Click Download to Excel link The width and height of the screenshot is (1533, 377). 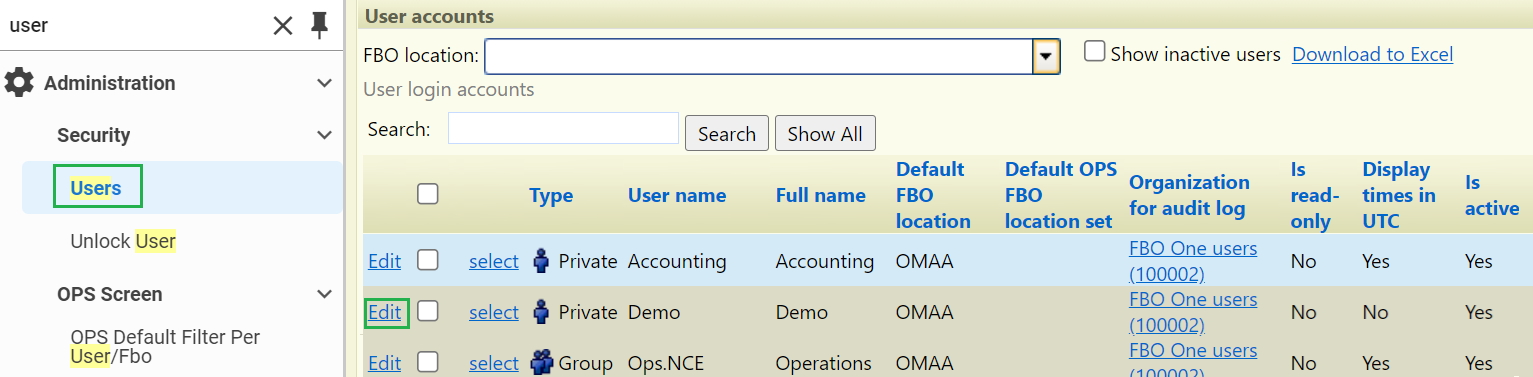(x=1372, y=54)
